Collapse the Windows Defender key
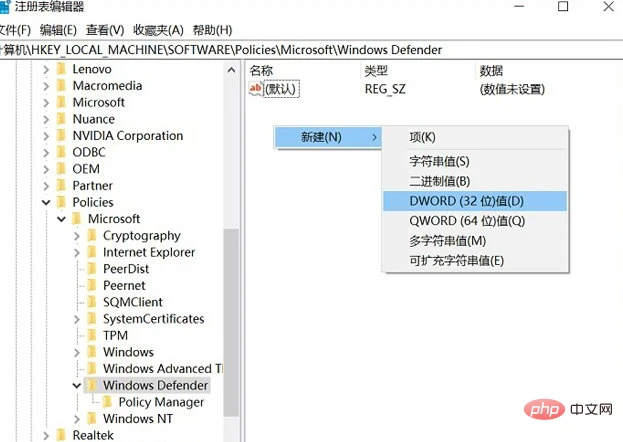Image resolution: width=623 pixels, height=442 pixels. click(77, 385)
